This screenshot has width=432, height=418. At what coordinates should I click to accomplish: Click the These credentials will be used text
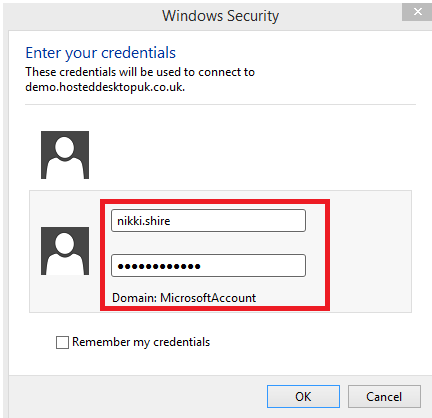(x=140, y=72)
